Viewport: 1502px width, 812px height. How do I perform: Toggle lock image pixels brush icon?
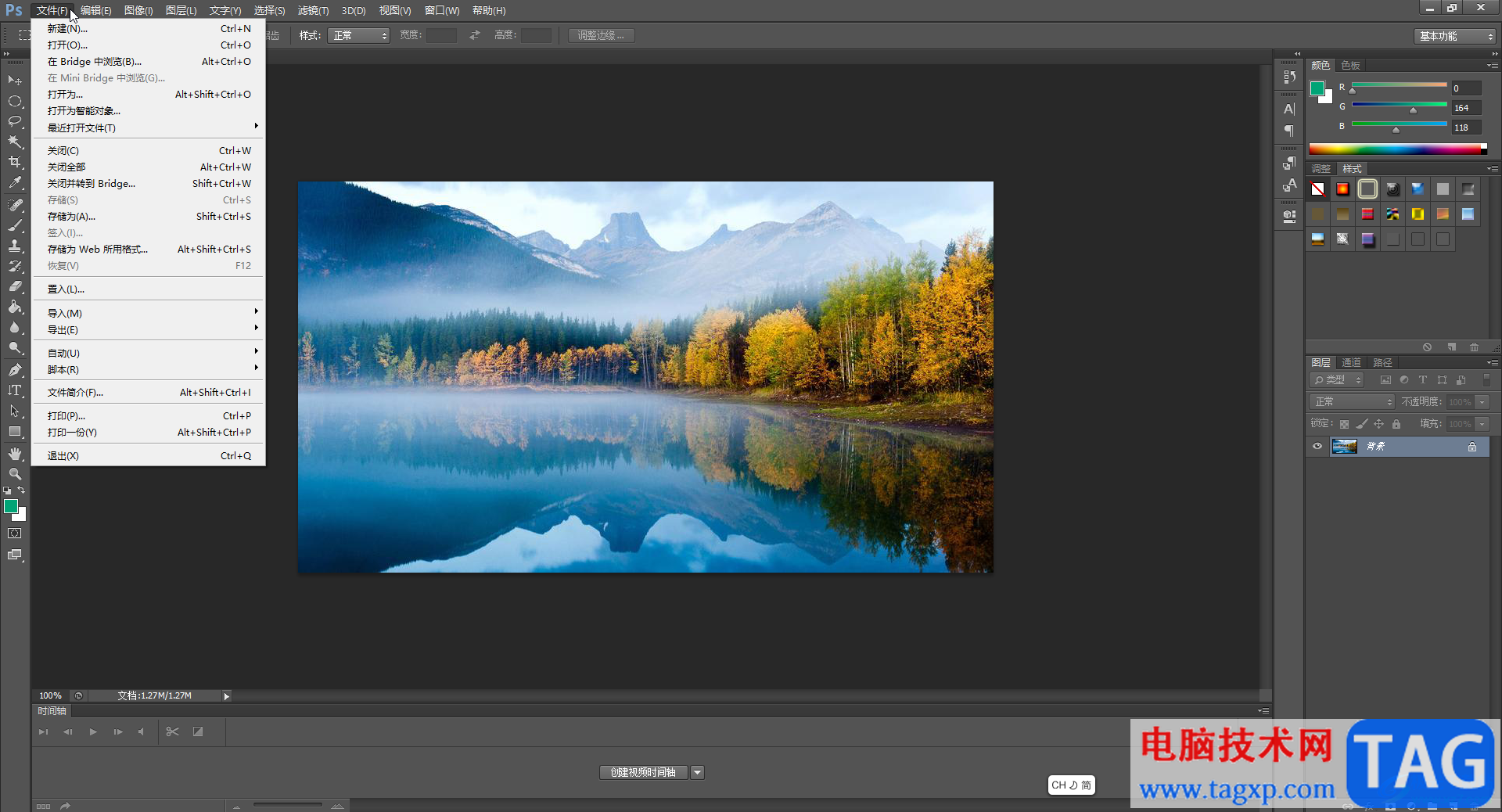[1362, 424]
